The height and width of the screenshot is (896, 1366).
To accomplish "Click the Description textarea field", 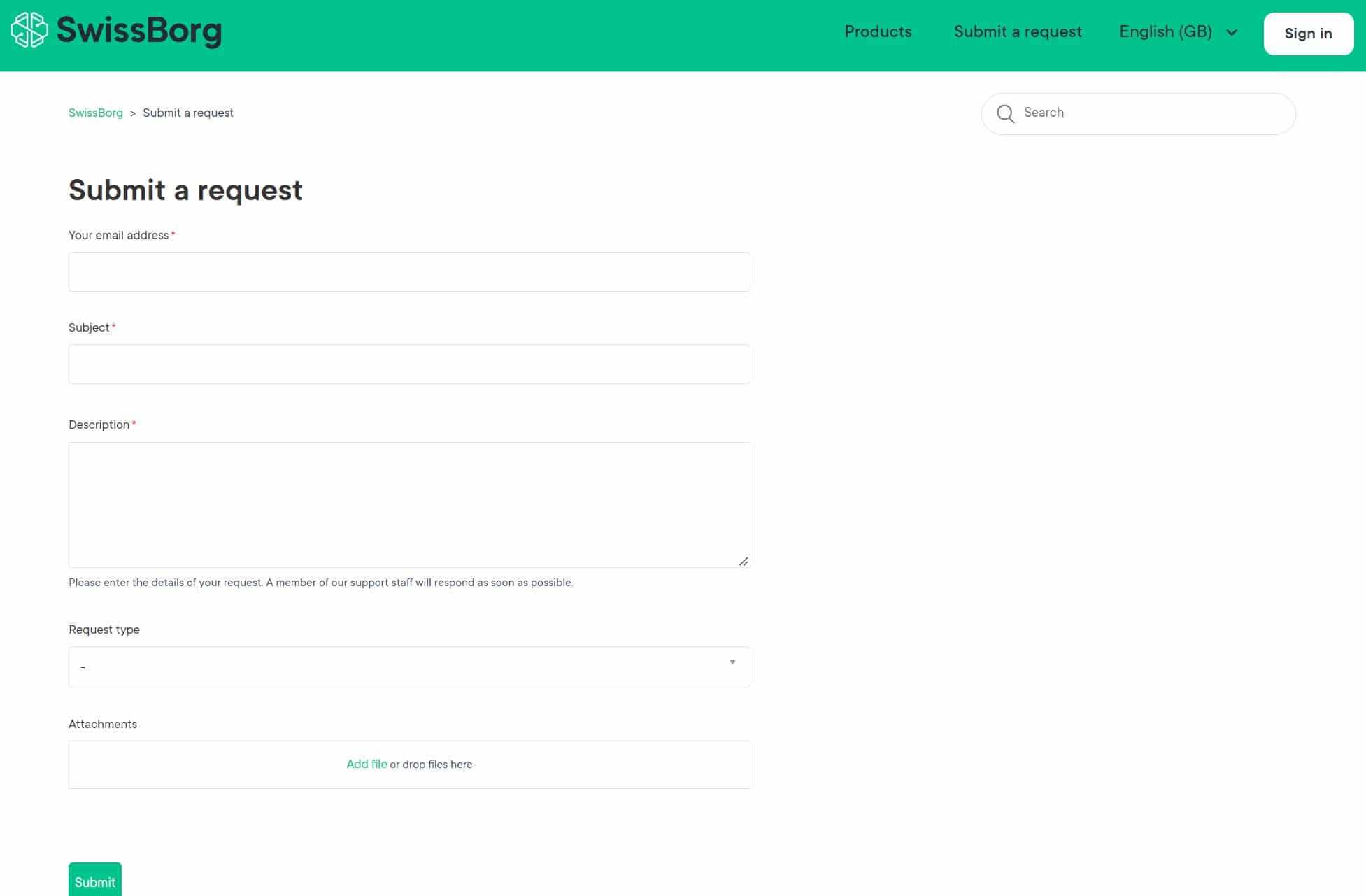I will pos(409,504).
